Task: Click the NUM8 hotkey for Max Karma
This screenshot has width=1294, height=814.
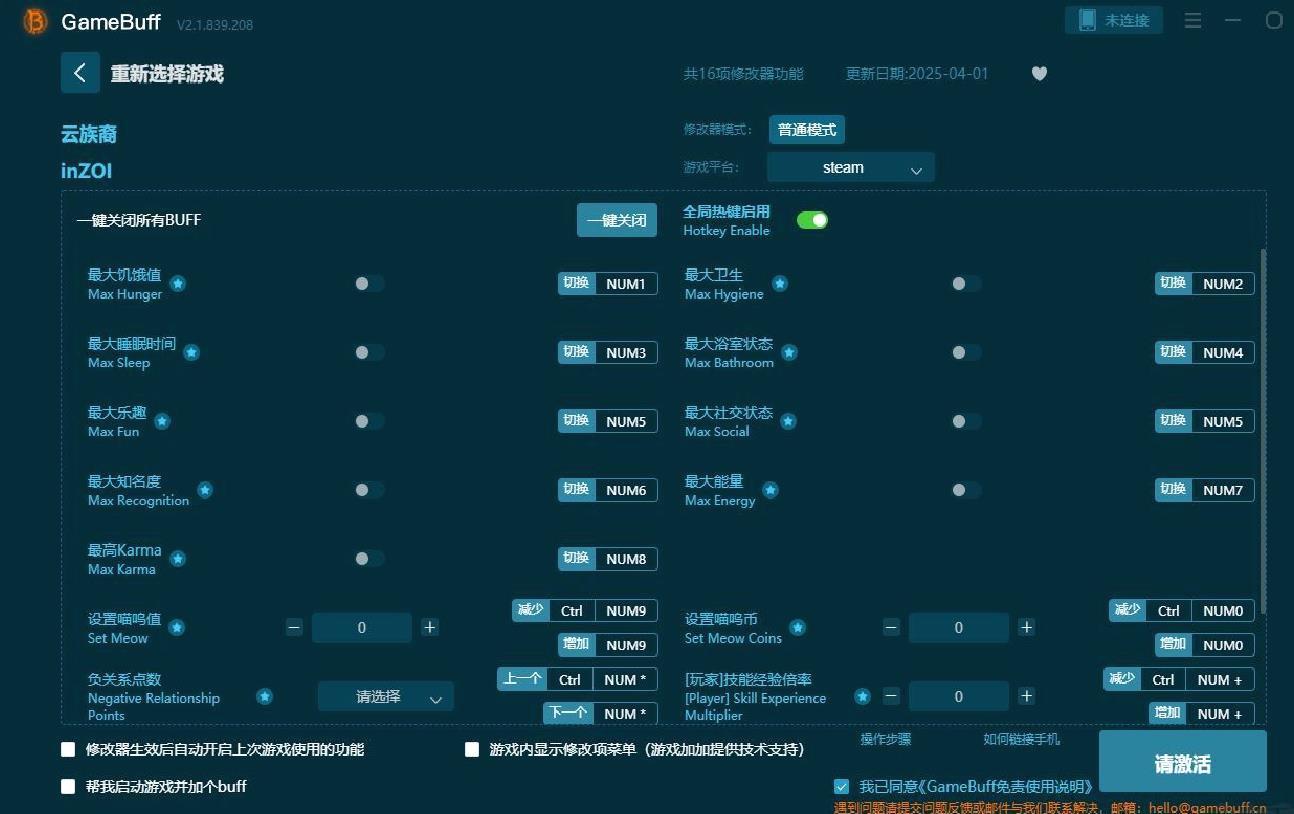Action: pyautogui.click(x=626, y=559)
